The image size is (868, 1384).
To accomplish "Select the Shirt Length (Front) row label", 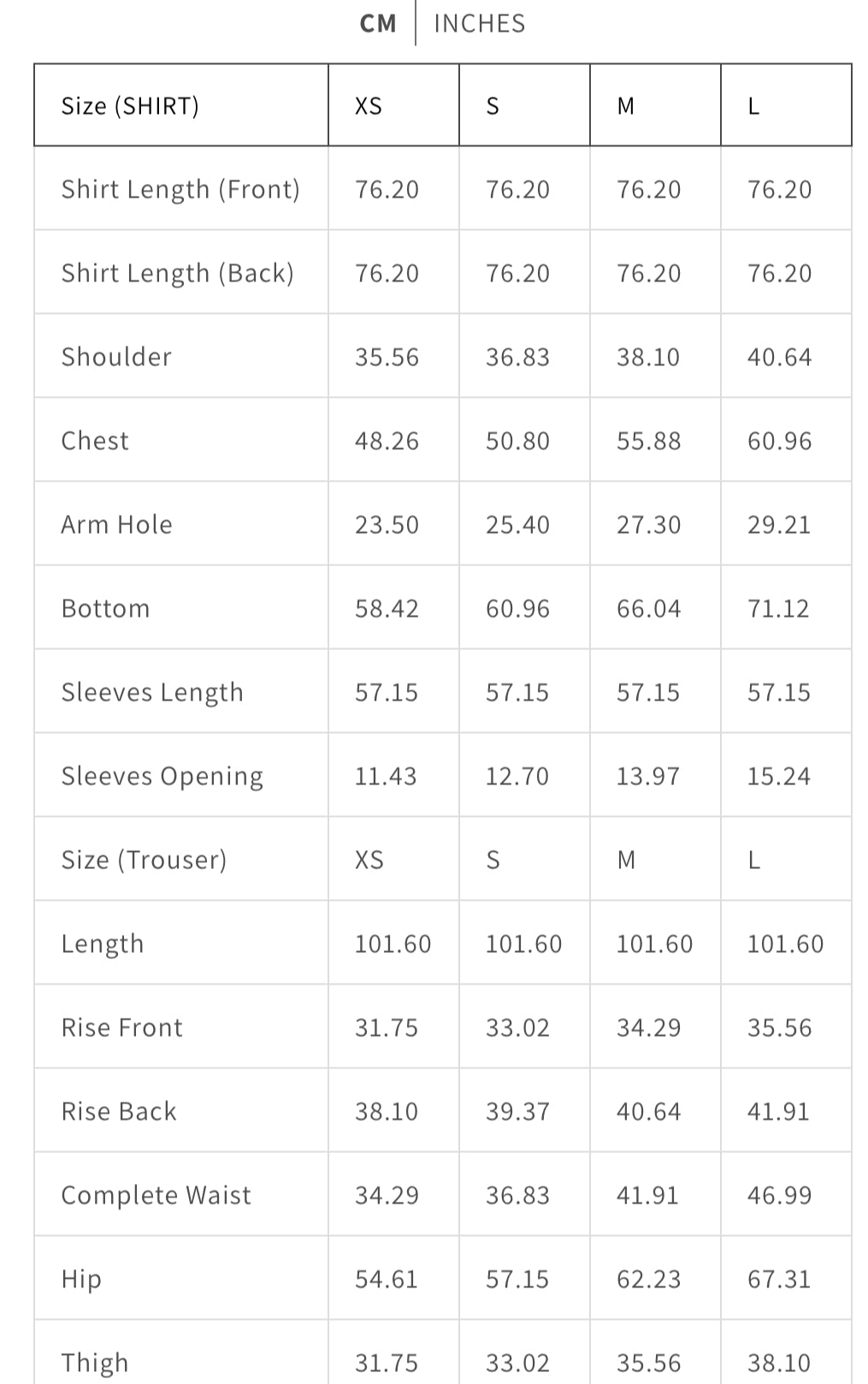I will pyautogui.click(x=180, y=189).
